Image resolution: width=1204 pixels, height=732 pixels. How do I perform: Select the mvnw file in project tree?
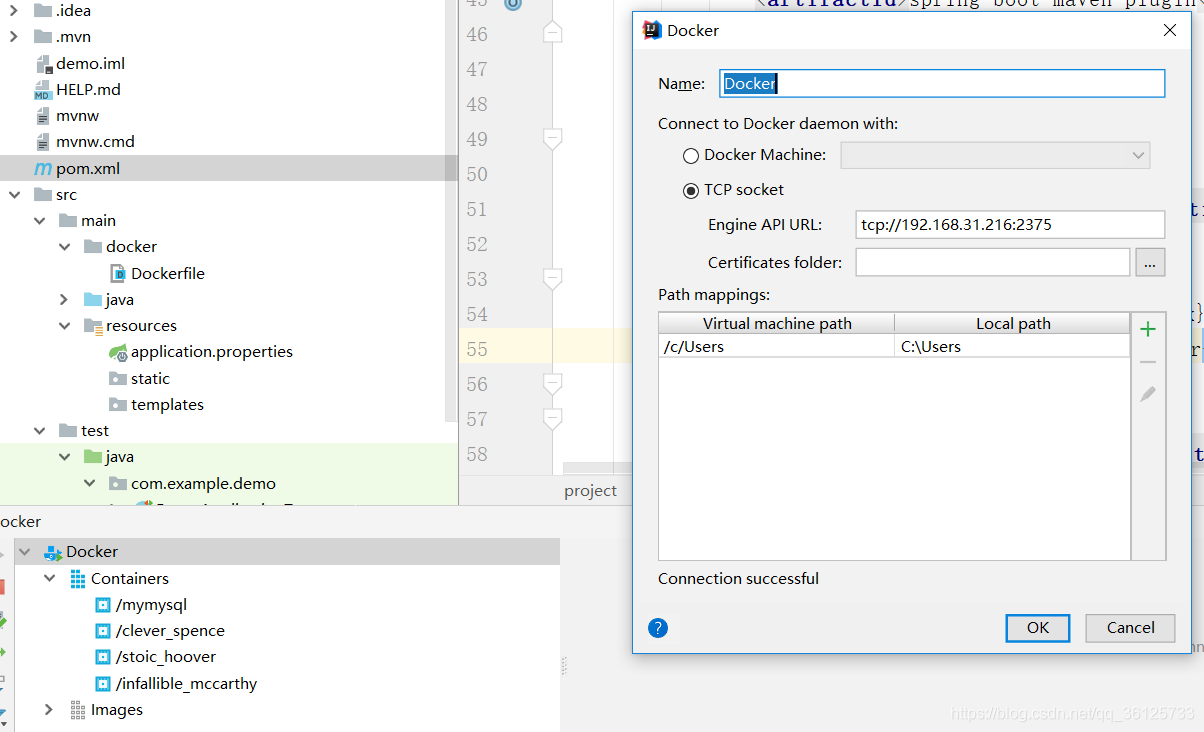pyautogui.click(x=77, y=115)
